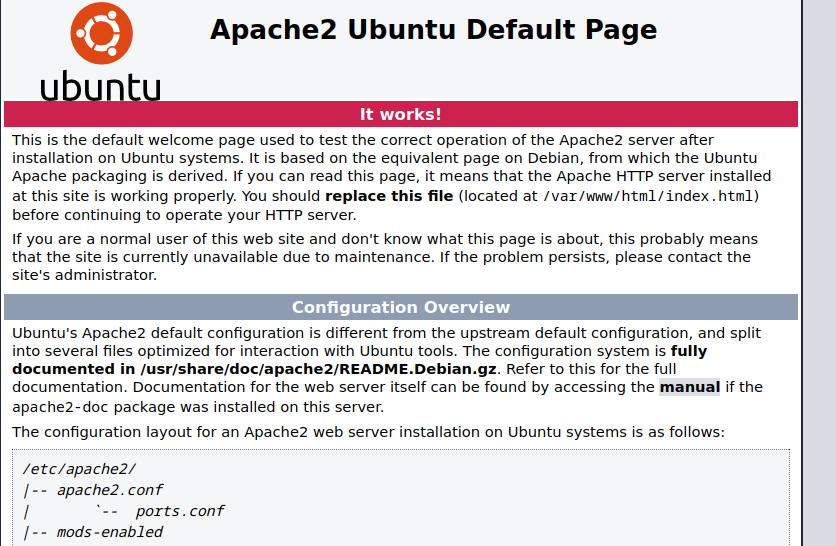Open the manual documentation link
The height and width of the screenshot is (546, 836).
click(x=689, y=387)
